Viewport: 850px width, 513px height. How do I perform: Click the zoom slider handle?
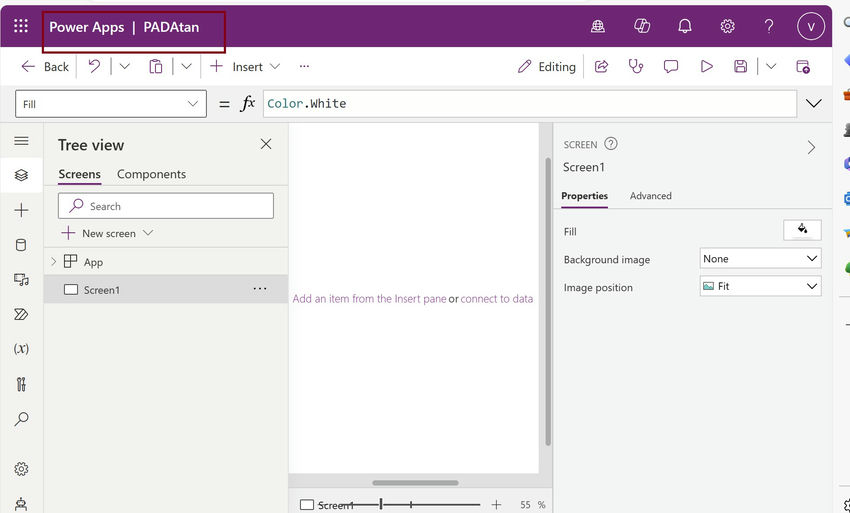pos(381,504)
